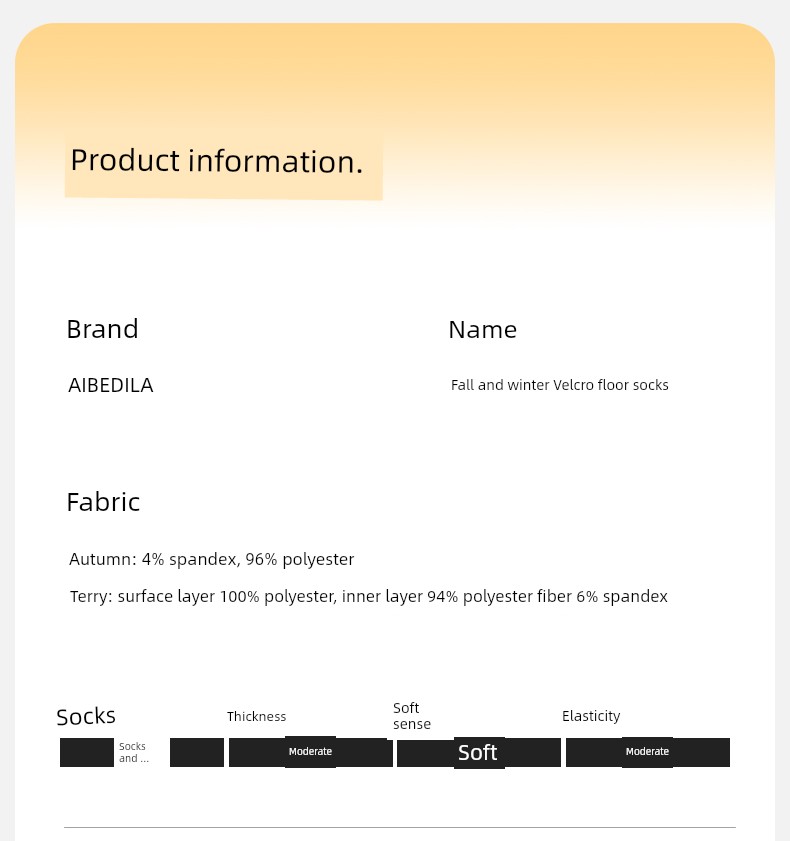
Task: Click the truncated 'Socks and ...' text
Action: pos(134,753)
